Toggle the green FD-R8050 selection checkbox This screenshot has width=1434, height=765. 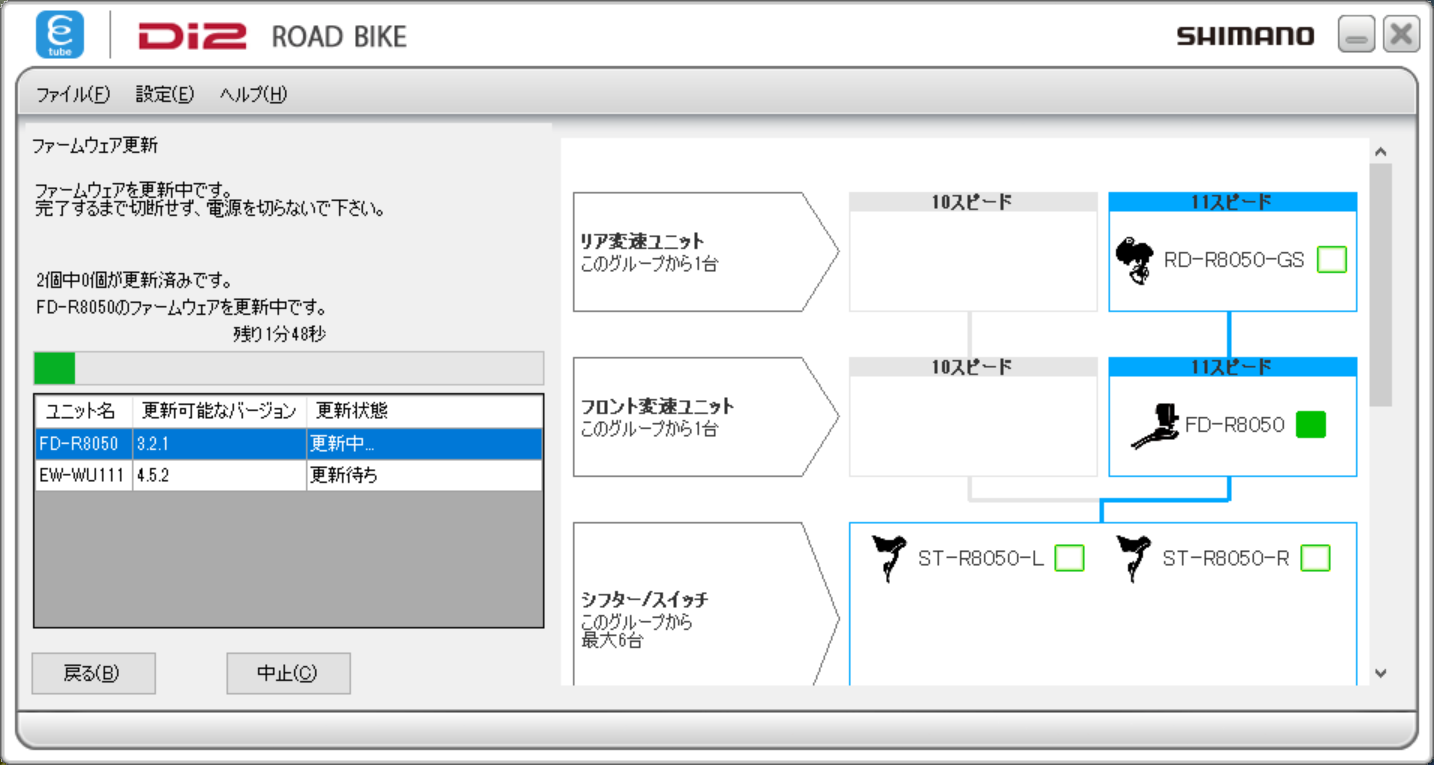1310,426
